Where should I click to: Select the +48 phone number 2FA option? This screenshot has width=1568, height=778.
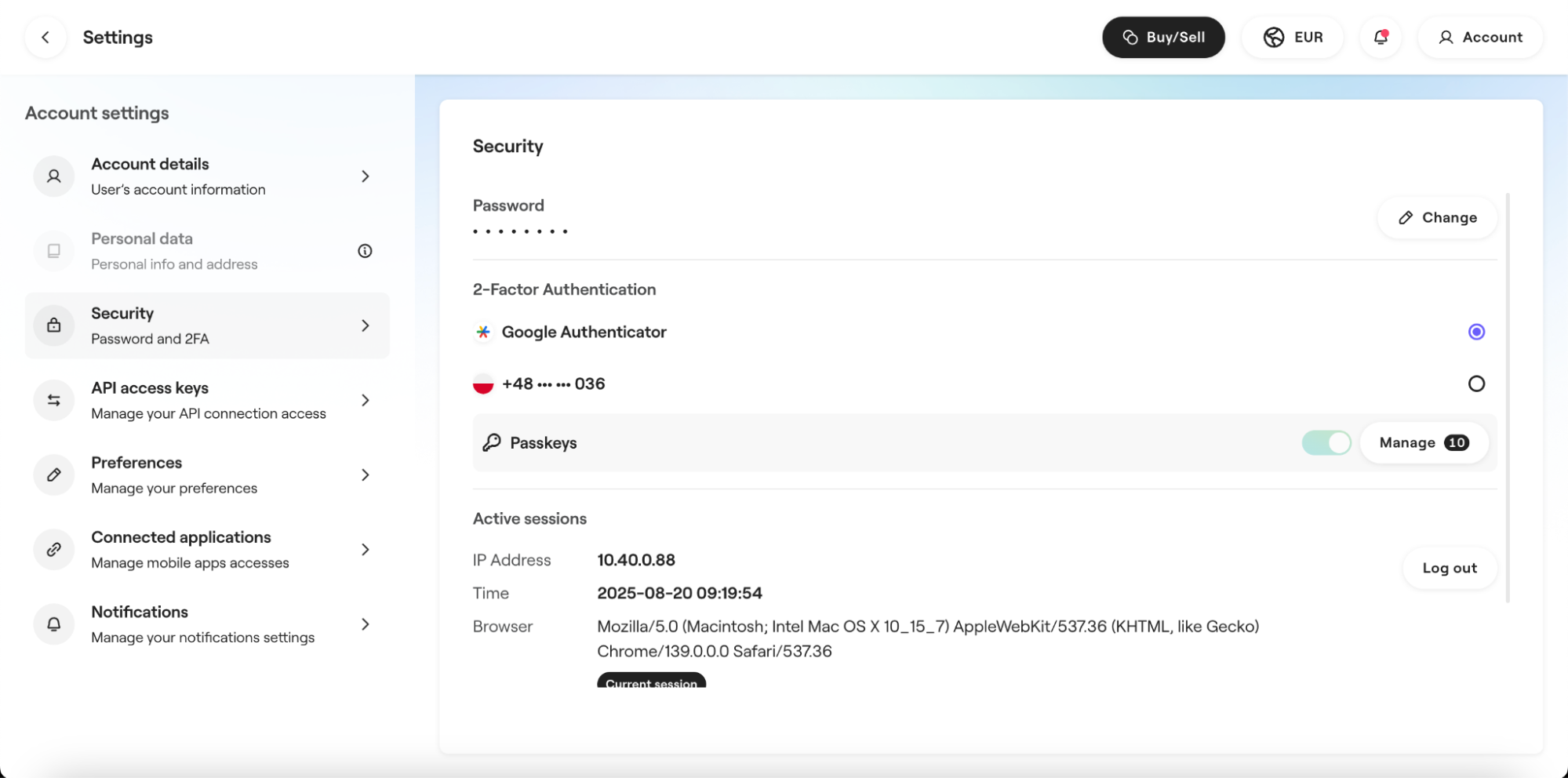pos(1475,384)
